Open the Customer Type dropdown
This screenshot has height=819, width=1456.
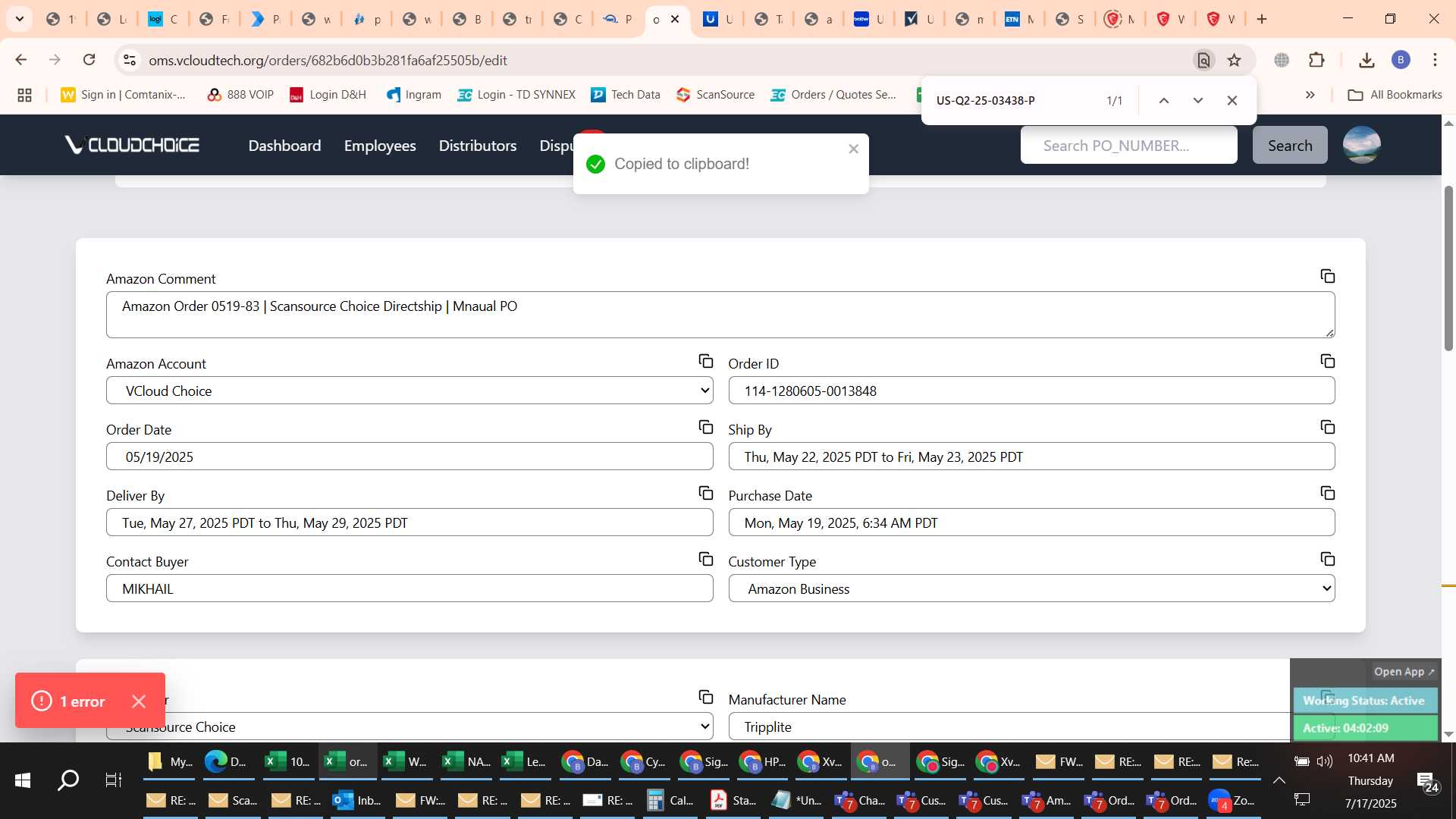pos(1031,588)
